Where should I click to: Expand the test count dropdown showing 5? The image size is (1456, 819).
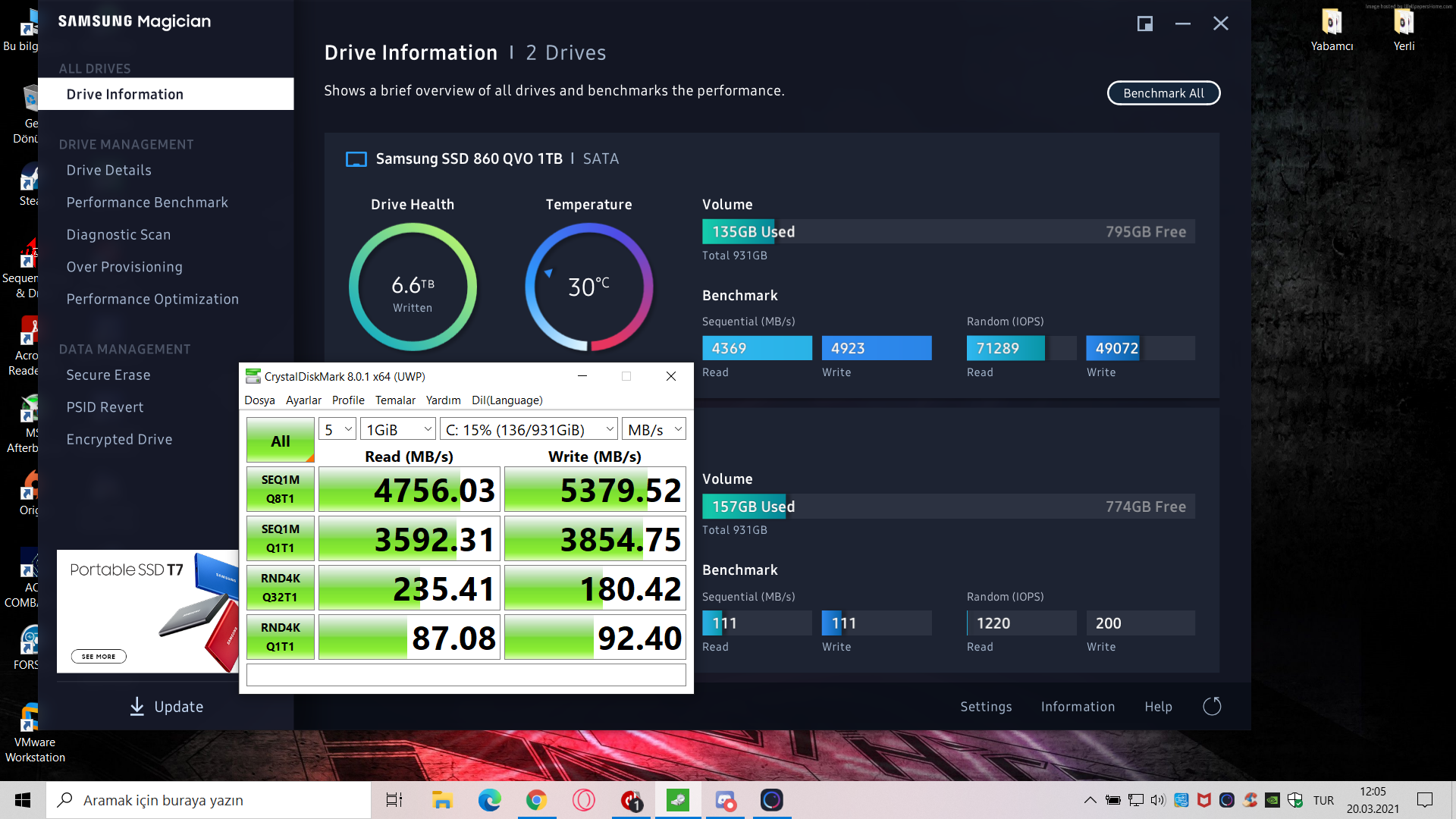337,430
